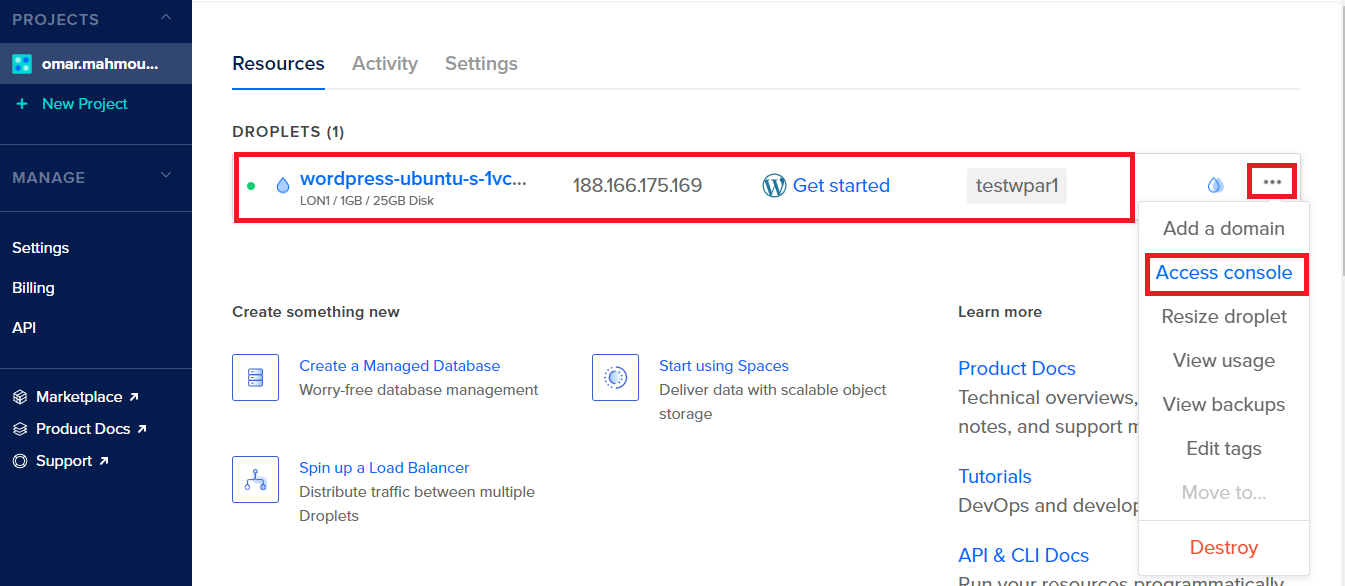Click the Product Docs stack icon in sidebar
This screenshot has width=1345, height=586.
(x=20, y=429)
